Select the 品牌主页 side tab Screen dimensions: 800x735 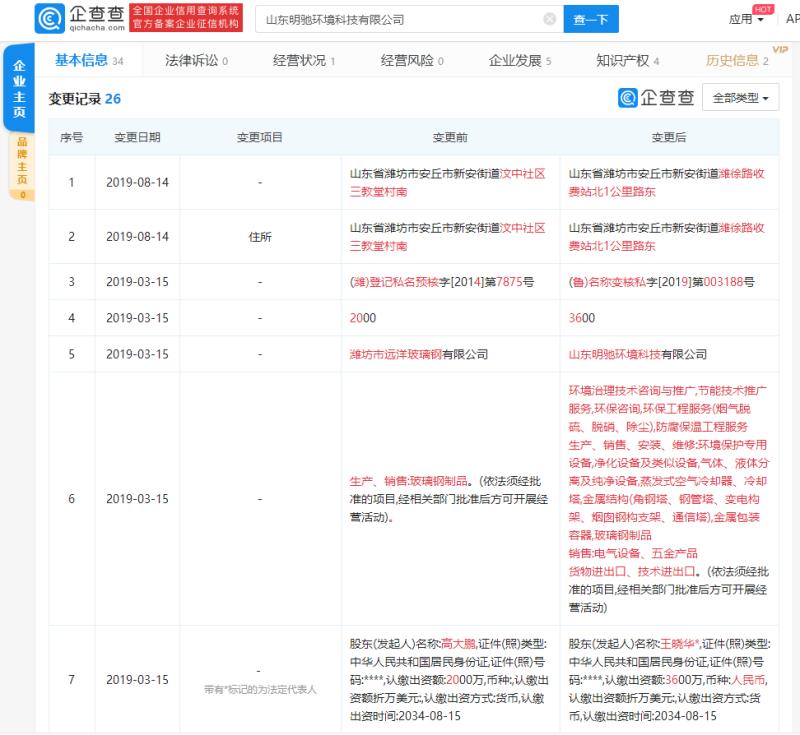pyautogui.click(x=22, y=167)
